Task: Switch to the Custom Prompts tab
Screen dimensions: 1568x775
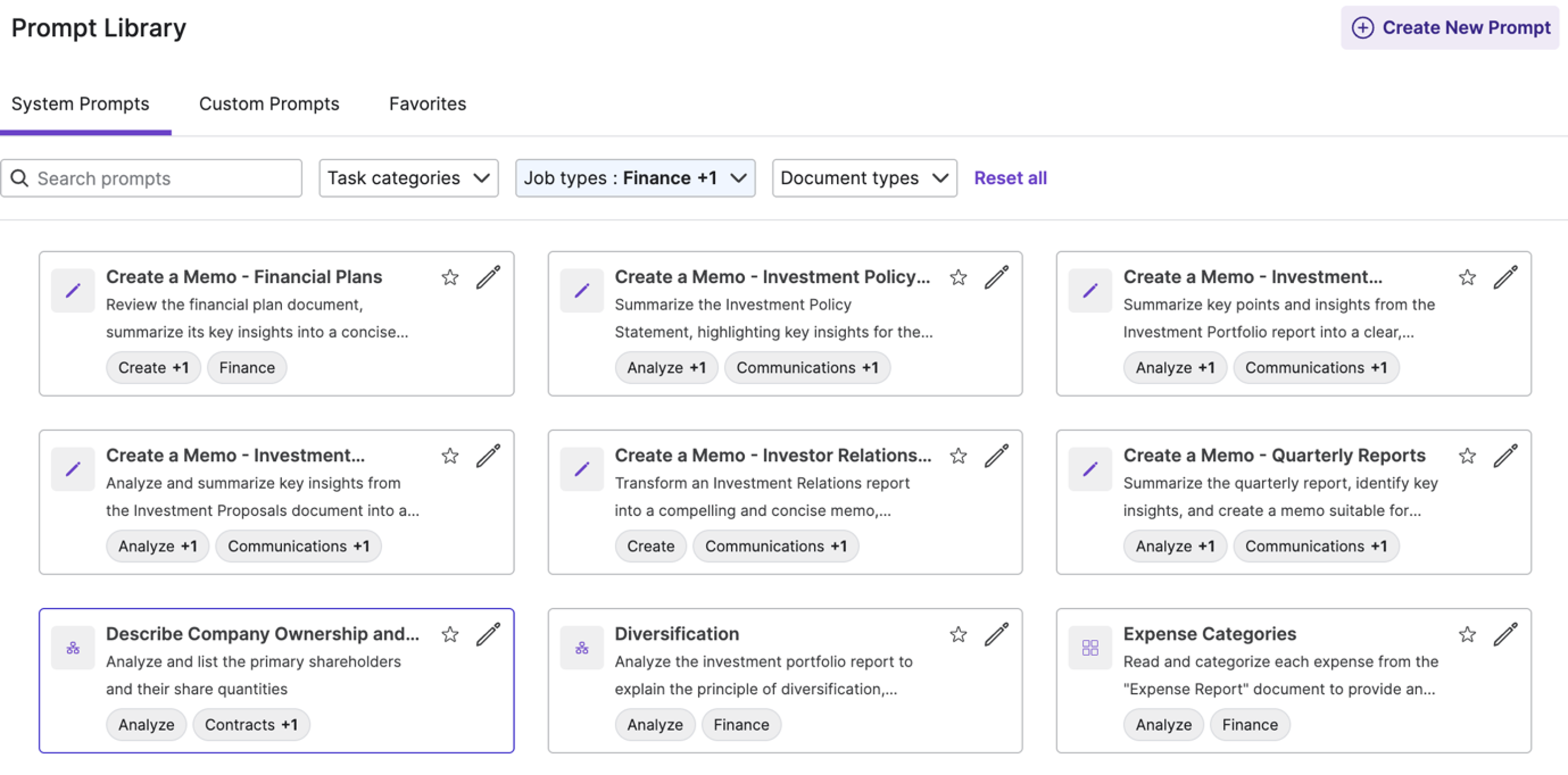Action: tap(268, 104)
